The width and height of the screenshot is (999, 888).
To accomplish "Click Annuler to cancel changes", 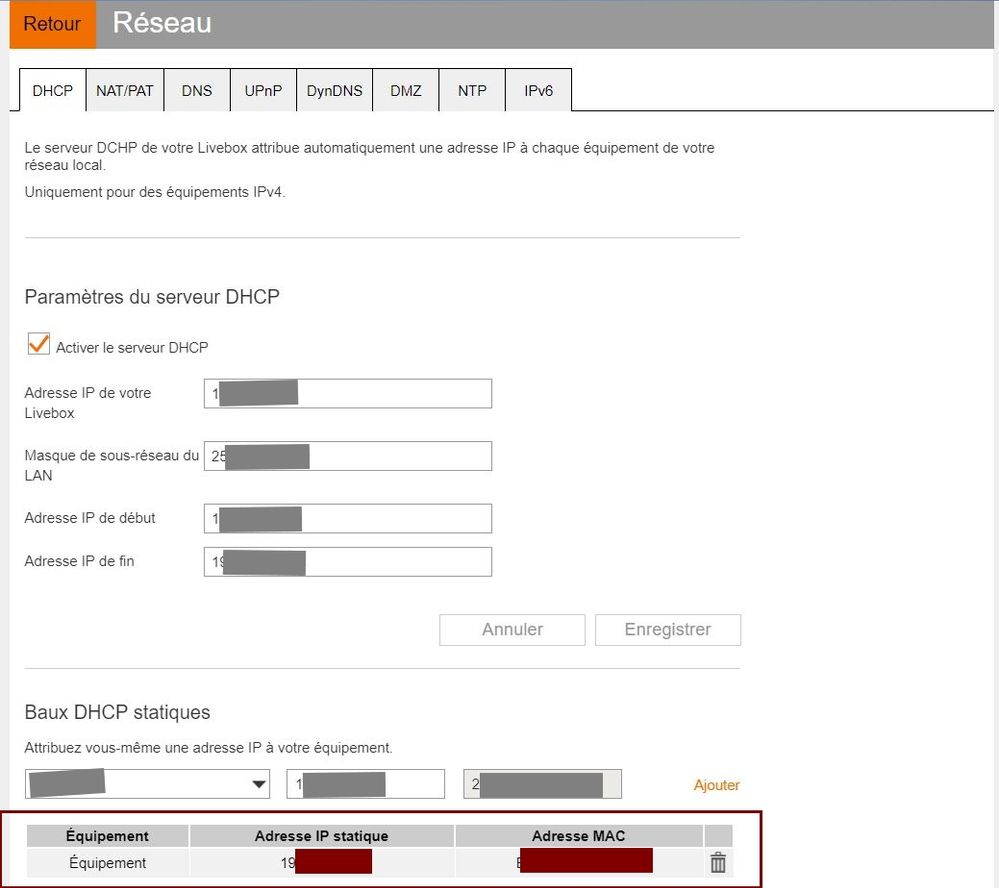I will point(511,630).
